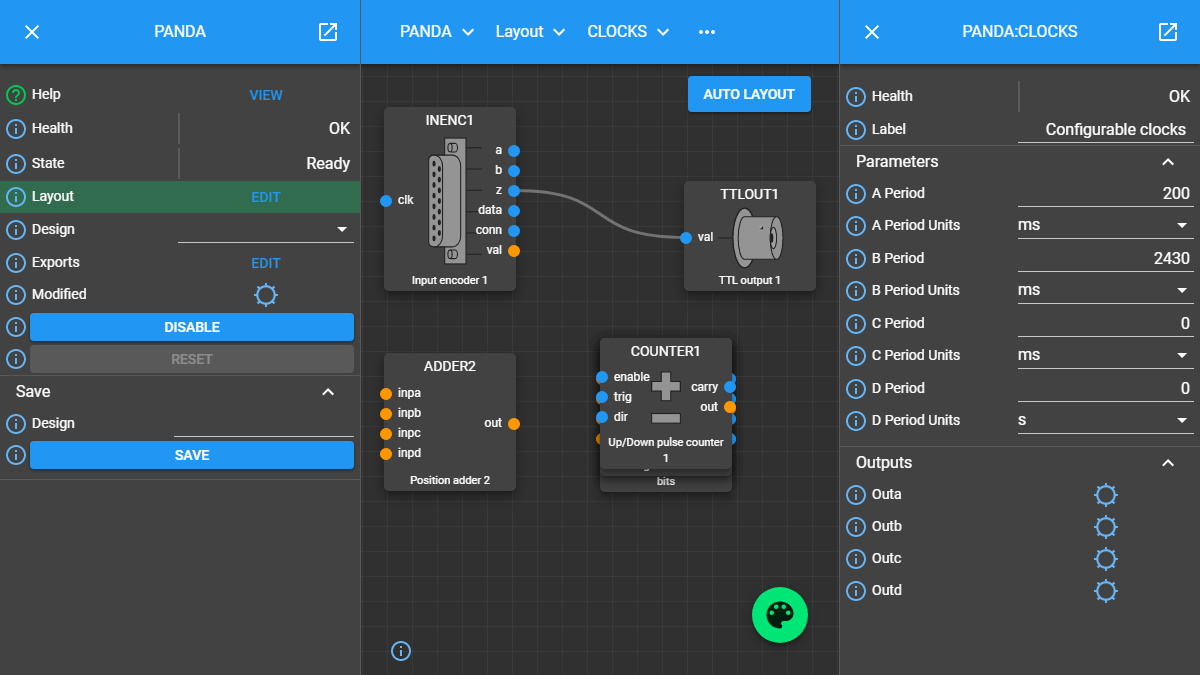Click the INENC1 clk input port
1200x675 pixels.
(x=386, y=201)
